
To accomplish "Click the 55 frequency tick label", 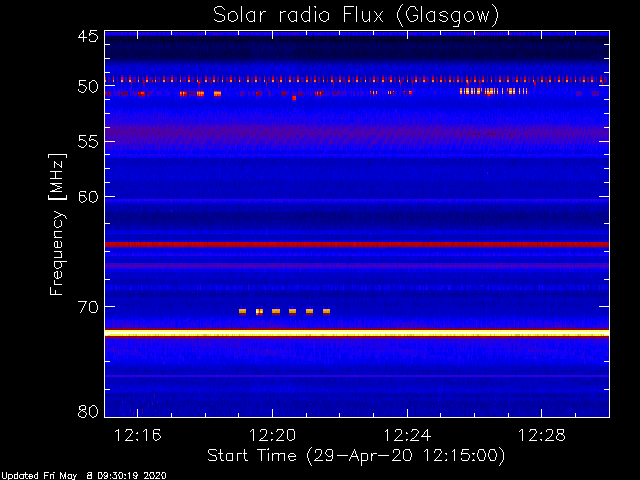I will coord(88,142).
